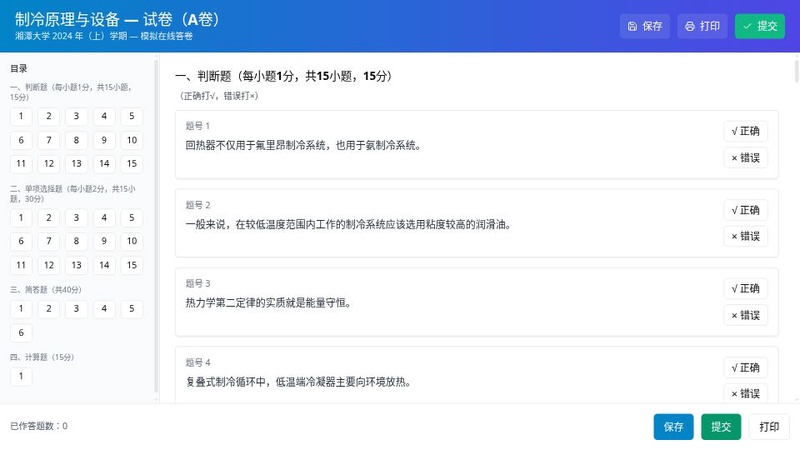Screen dimensions: 800x450
Task: Jump to 判断题 question 15 in sidebar
Action: click(132, 164)
